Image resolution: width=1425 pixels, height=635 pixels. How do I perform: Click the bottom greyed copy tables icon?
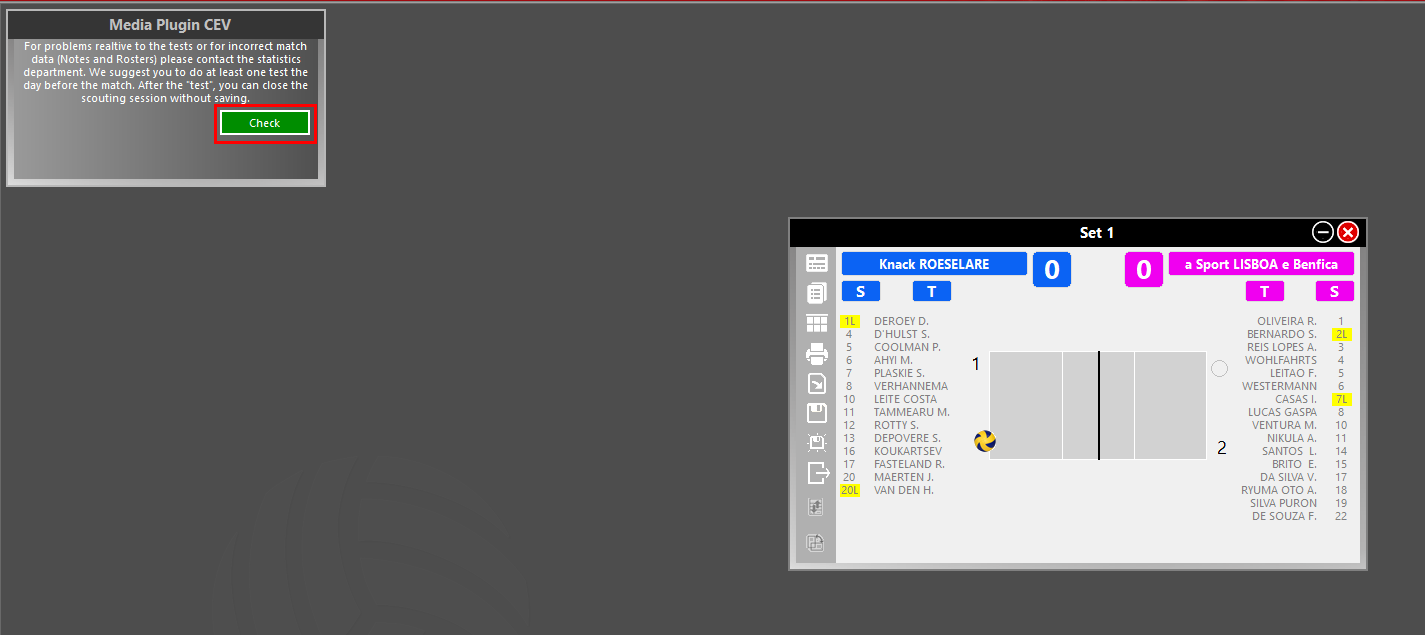816,543
